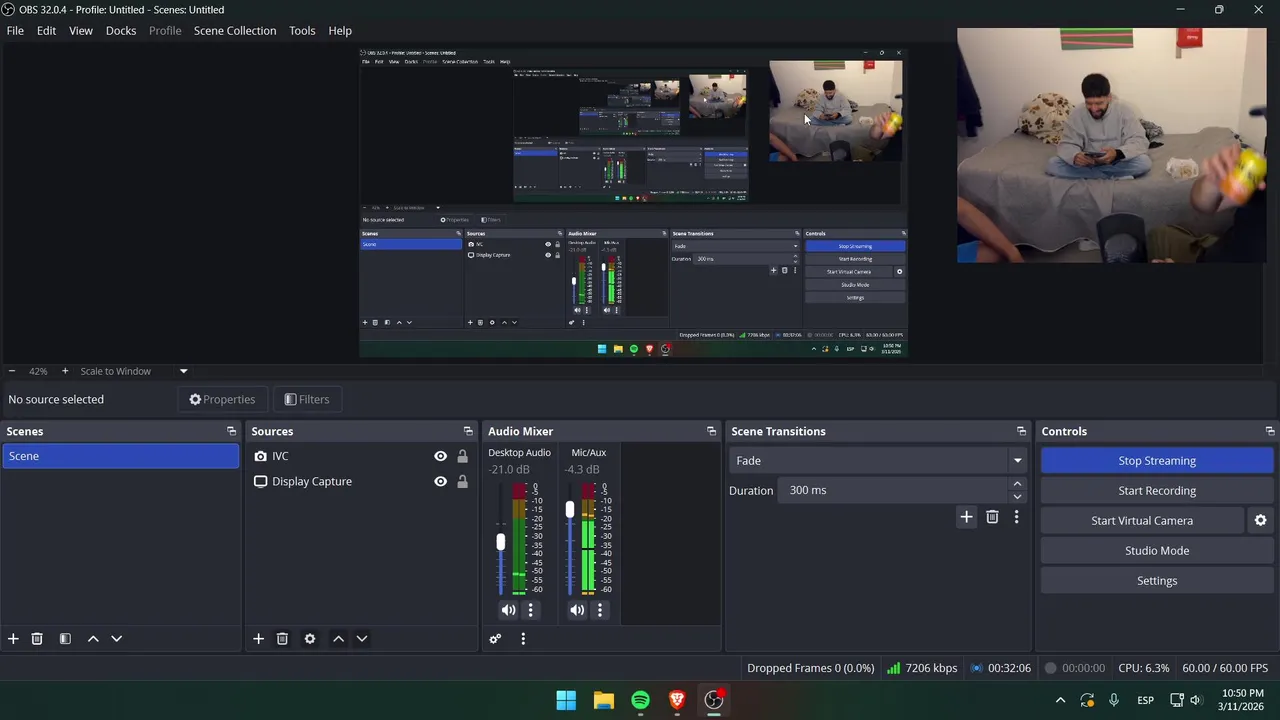Pop out the Controls dock
This screenshot has width=1280, height=720.
pos(1270,431)
